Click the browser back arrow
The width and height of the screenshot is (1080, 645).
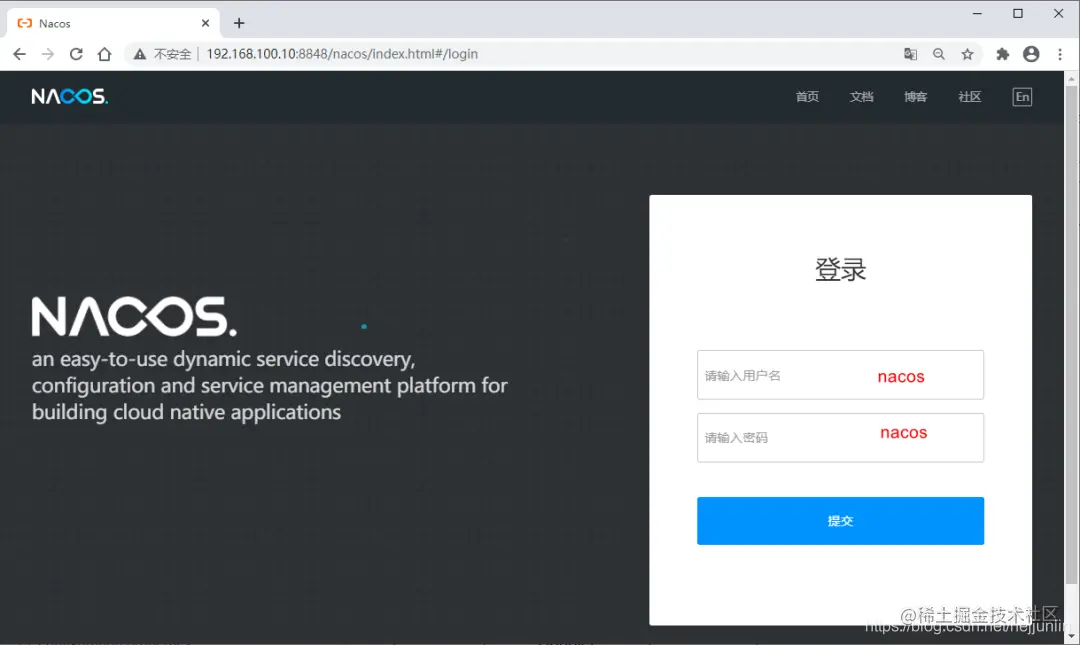(x=19, y=54)
